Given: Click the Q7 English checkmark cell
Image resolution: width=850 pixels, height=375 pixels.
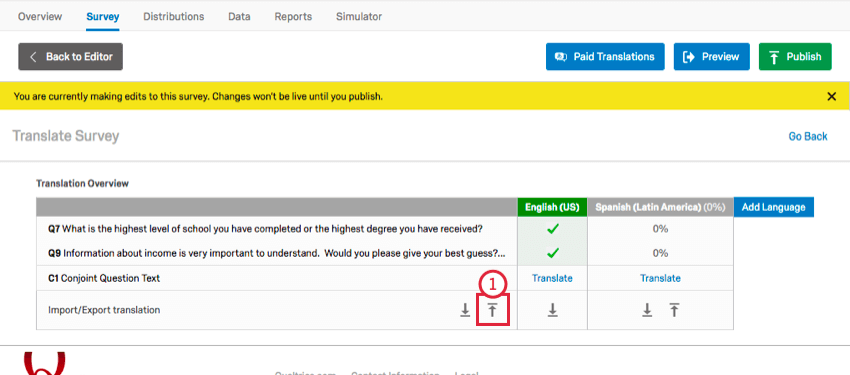Looking at the screenshot, I should (552, 229).
